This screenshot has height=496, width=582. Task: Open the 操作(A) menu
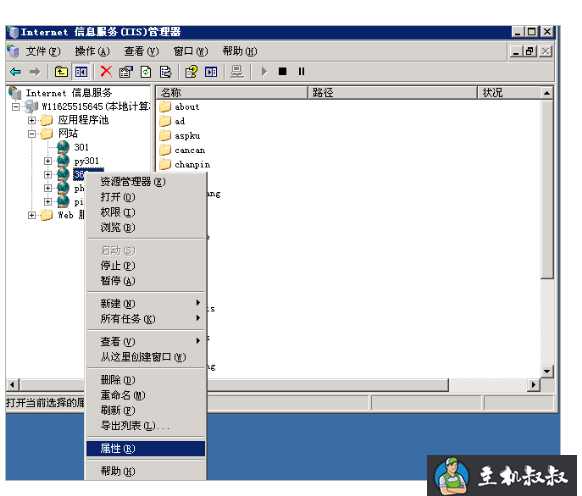(x=92, y=51)
